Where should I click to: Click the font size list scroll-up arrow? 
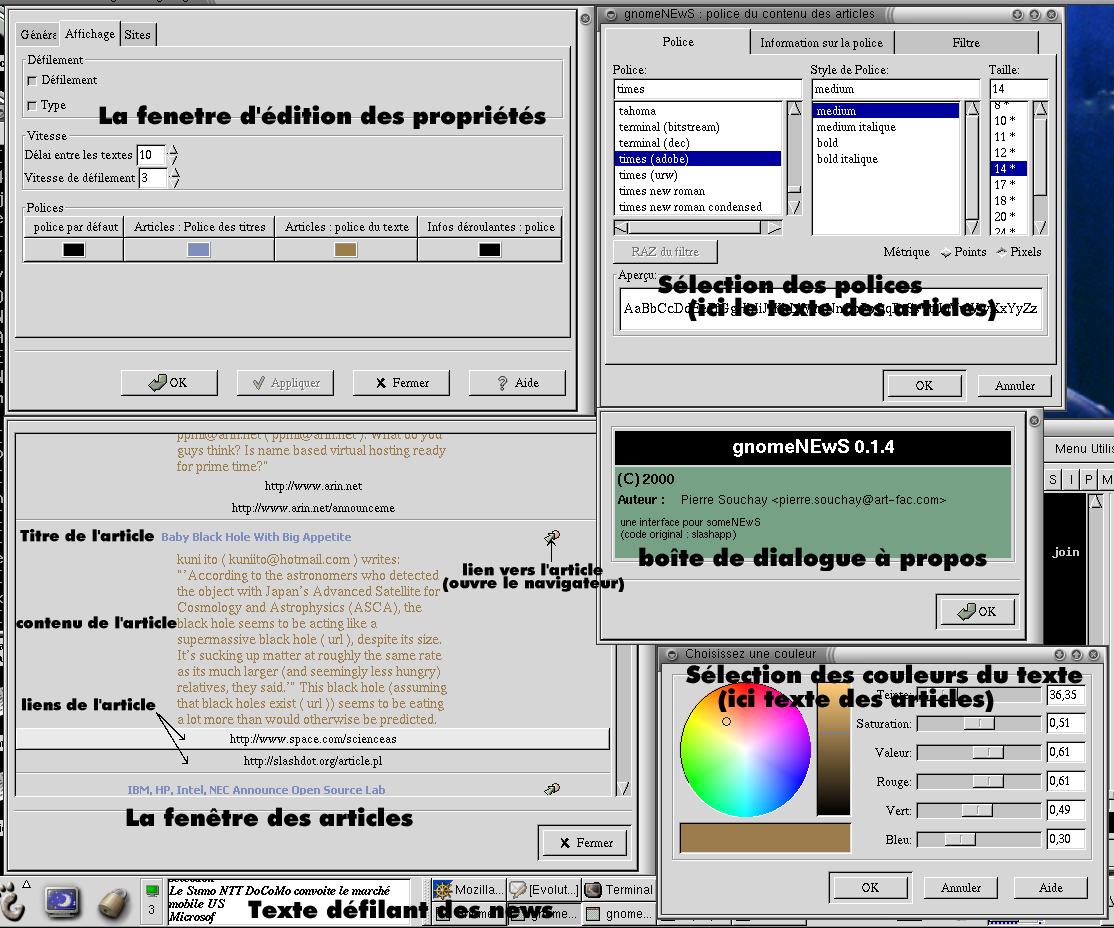coord(1040,109)
